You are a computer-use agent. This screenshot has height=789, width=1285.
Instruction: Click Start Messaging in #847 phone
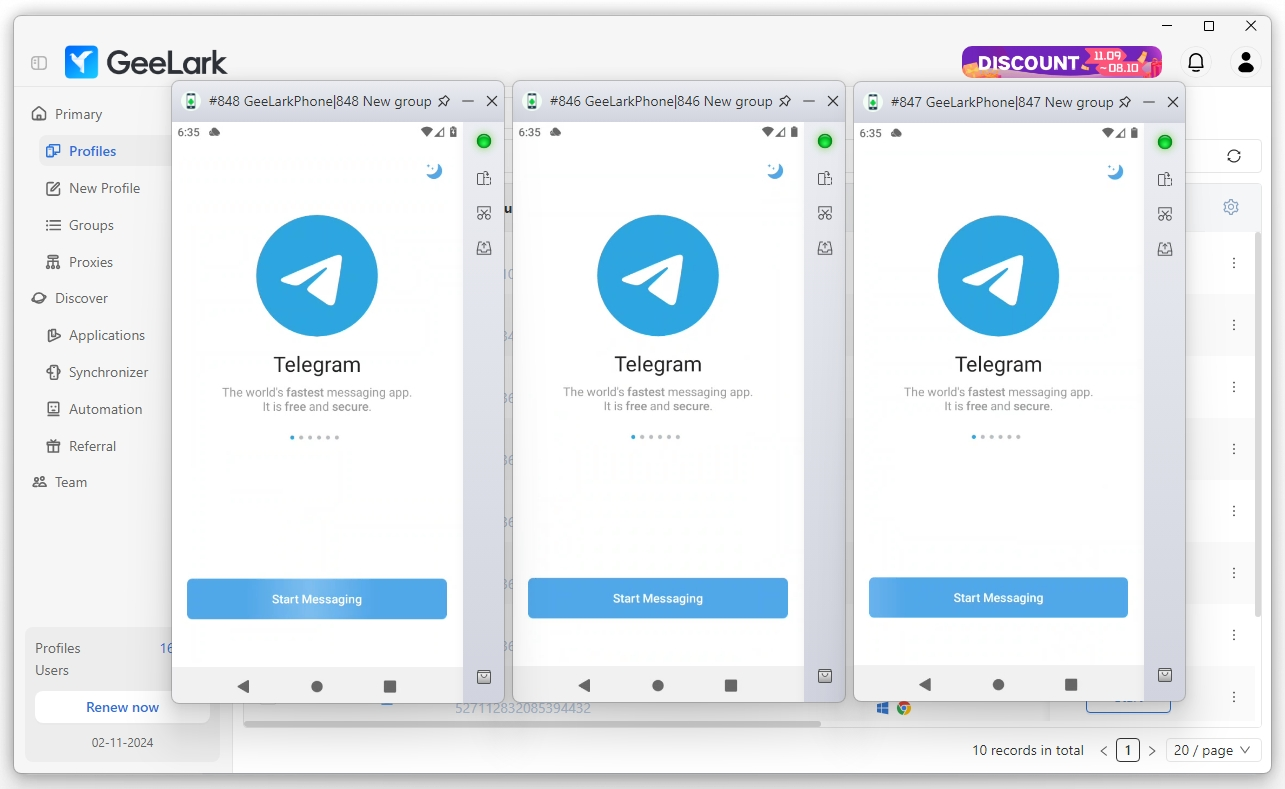click(x=998, y=597)
